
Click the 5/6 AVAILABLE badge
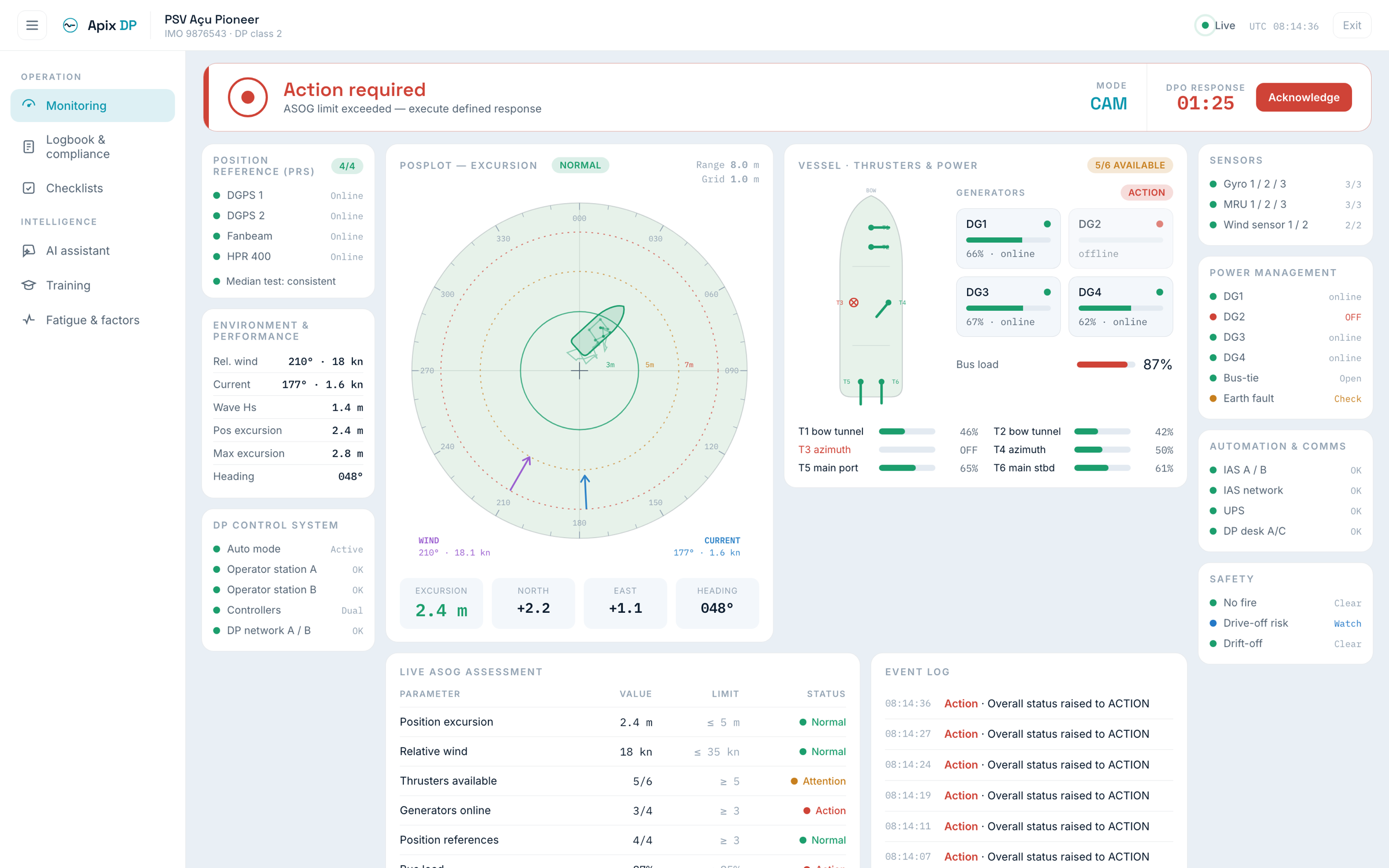(1130, 165)
